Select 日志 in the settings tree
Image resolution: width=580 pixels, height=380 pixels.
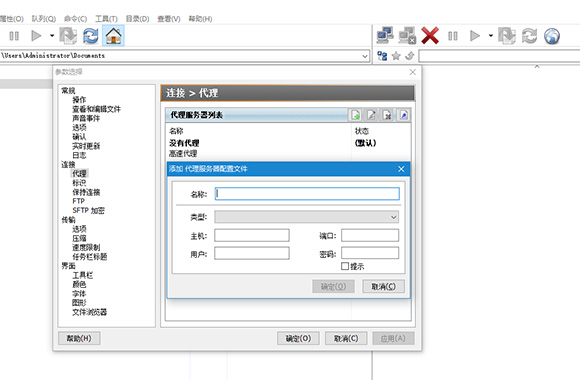click(x=79, y=155)
